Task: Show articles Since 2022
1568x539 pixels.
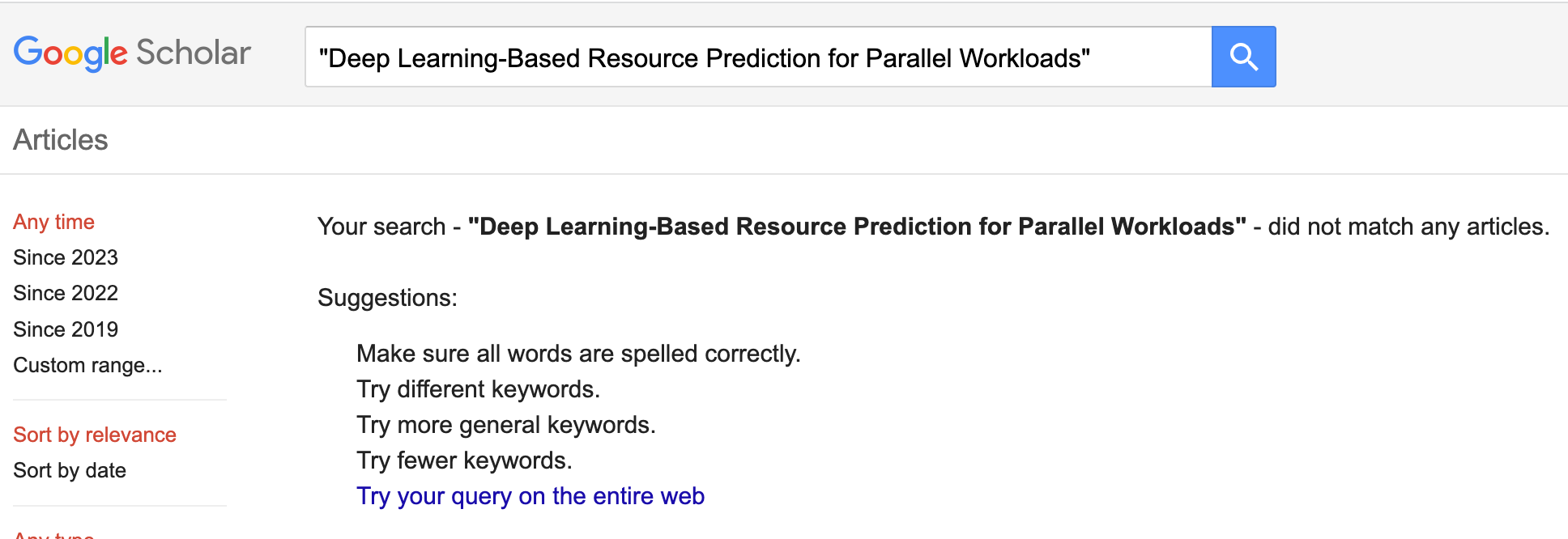Action: [66, 293]
